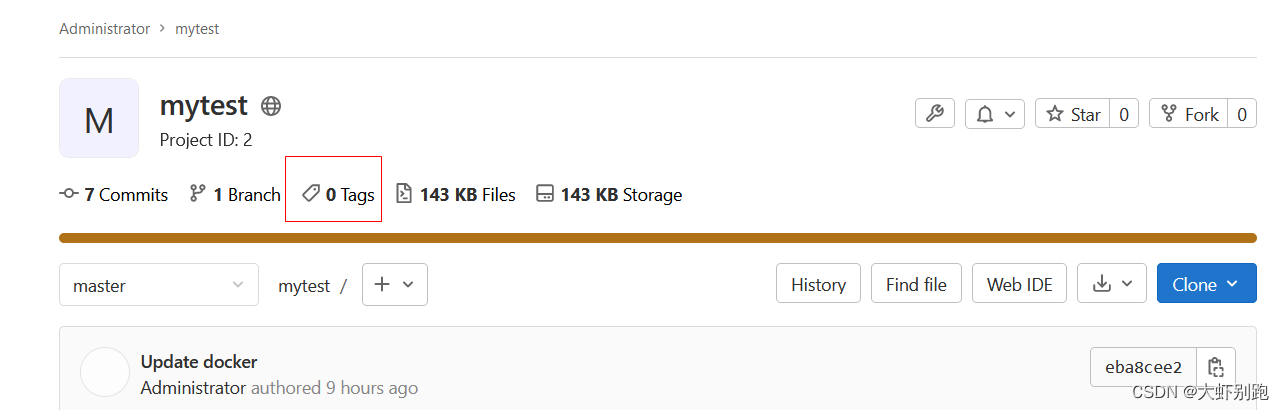Click the Administrator breadcrumb link
Screen dimensions: 1284x410
[x=104, y=29]
